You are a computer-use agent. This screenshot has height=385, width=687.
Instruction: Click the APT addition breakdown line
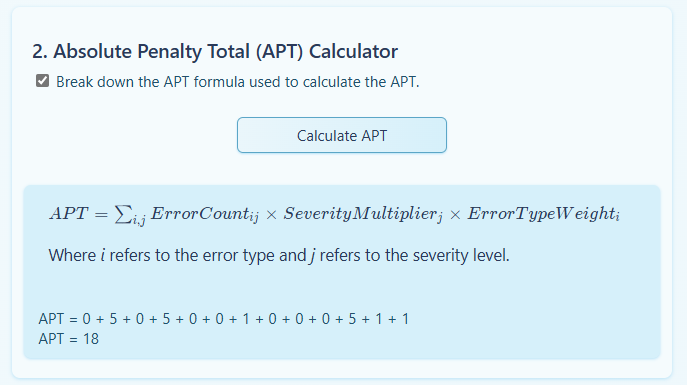223,319
